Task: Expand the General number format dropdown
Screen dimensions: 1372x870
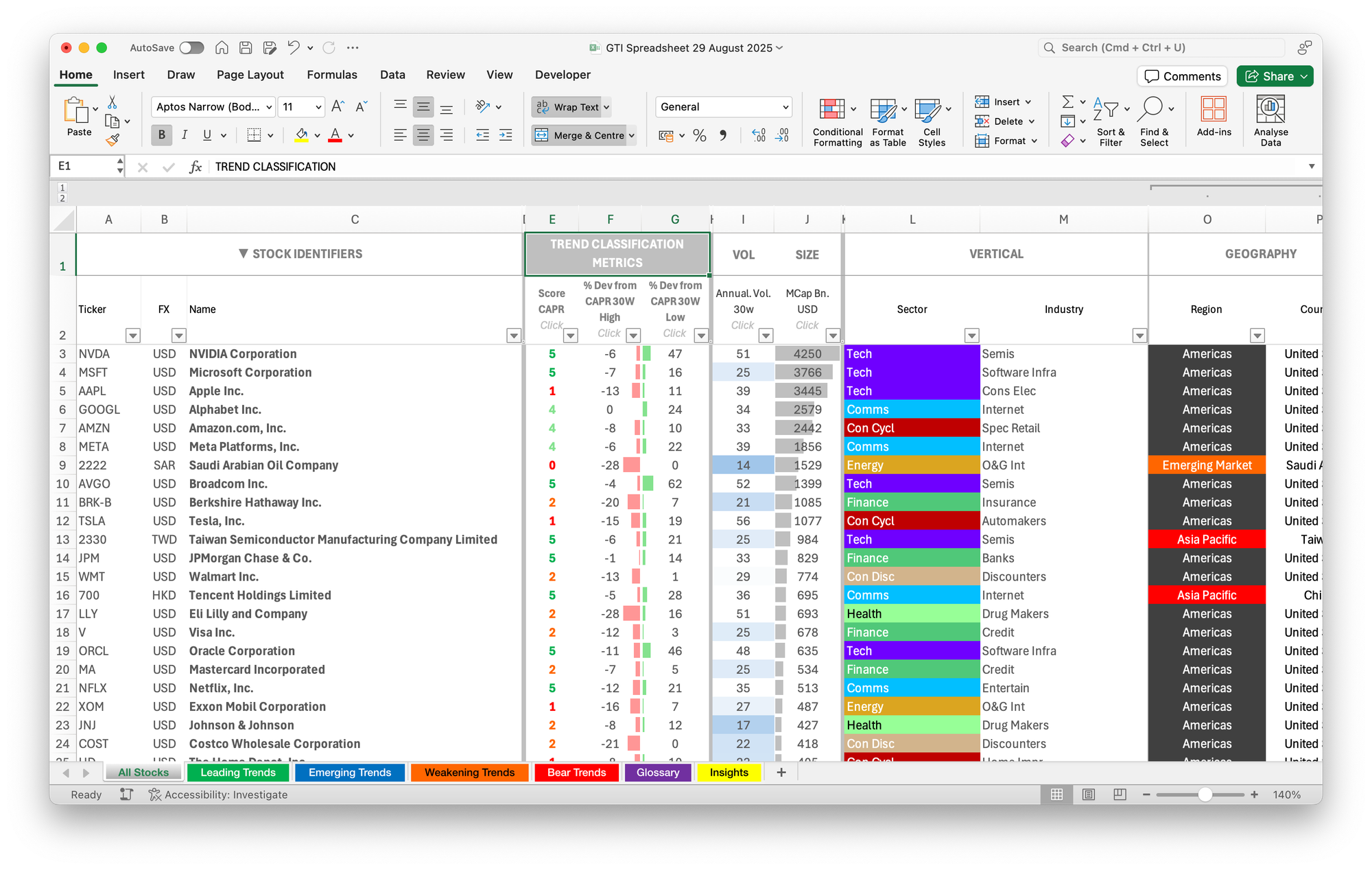Action: coord(785,107)
